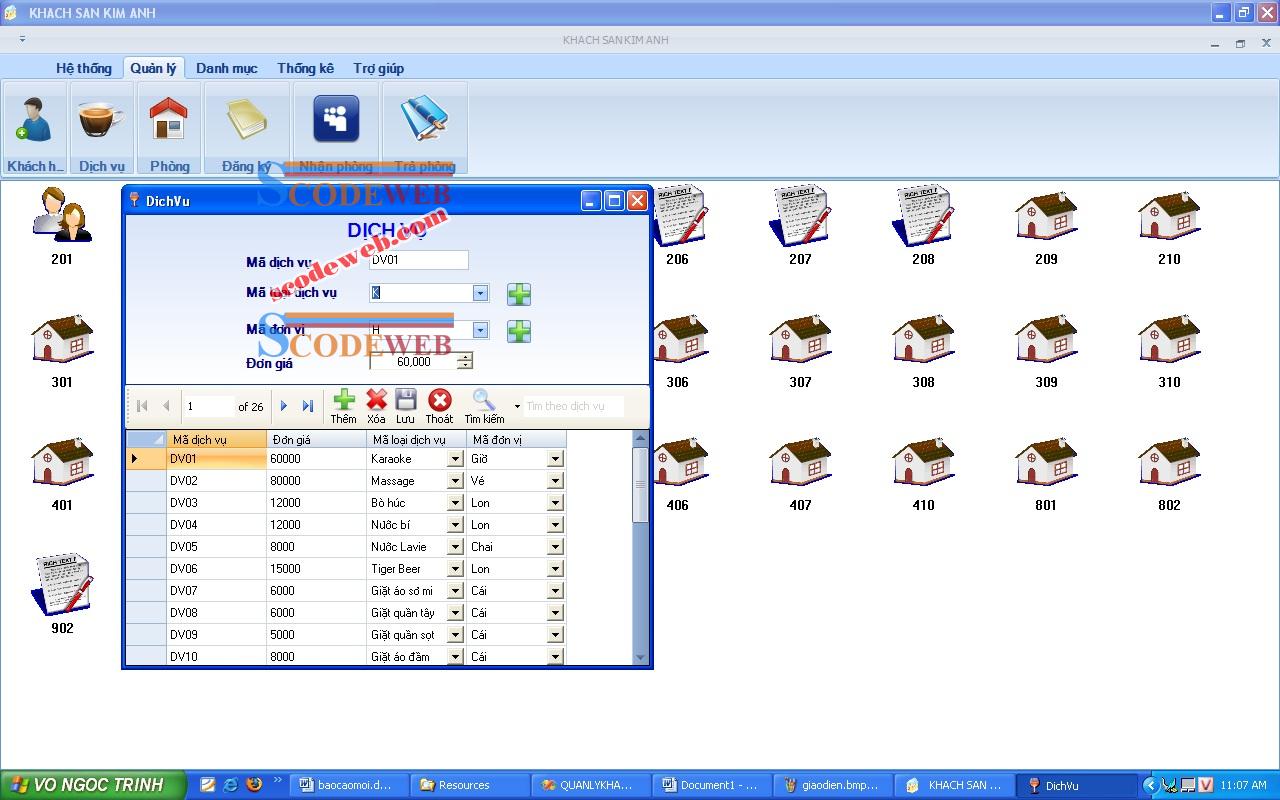Open Karaoke service type dropdown in grid
The width and height of the screenshot is (1280, 800).
pyautogui.click(x=455, y=459)
